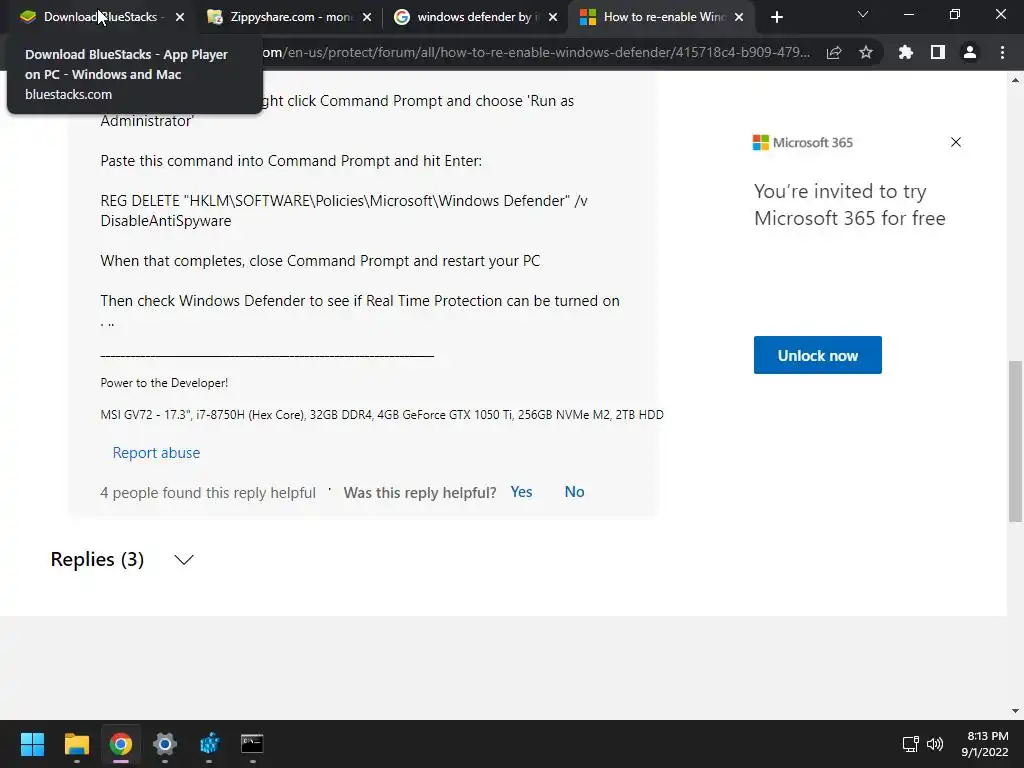The image size is (1024, 768).
Task: Open the Chrome three-dot menu
Action: pyautogui.click(x=1002, y=52)
